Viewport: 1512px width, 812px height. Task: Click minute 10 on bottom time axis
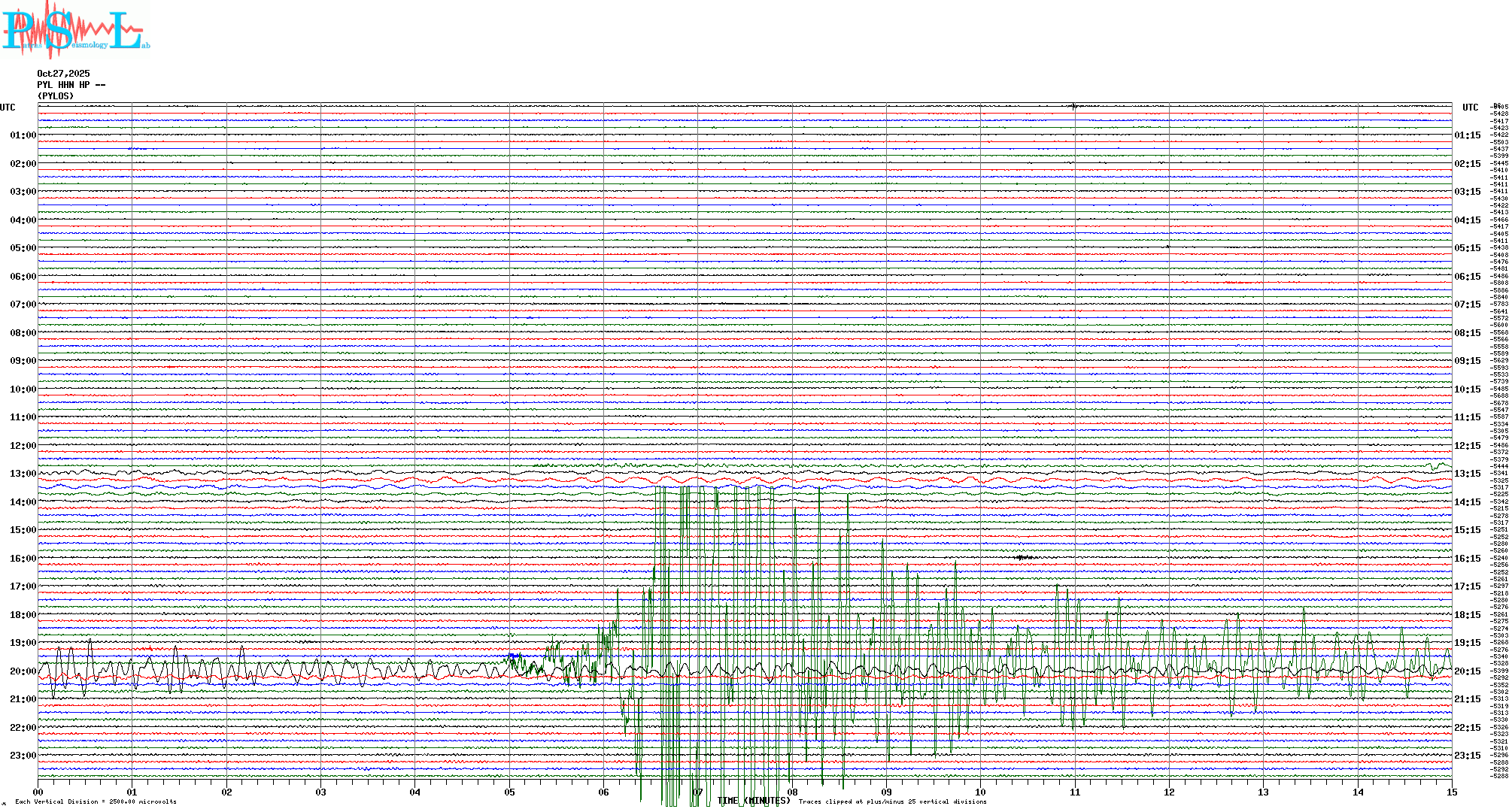980,792
